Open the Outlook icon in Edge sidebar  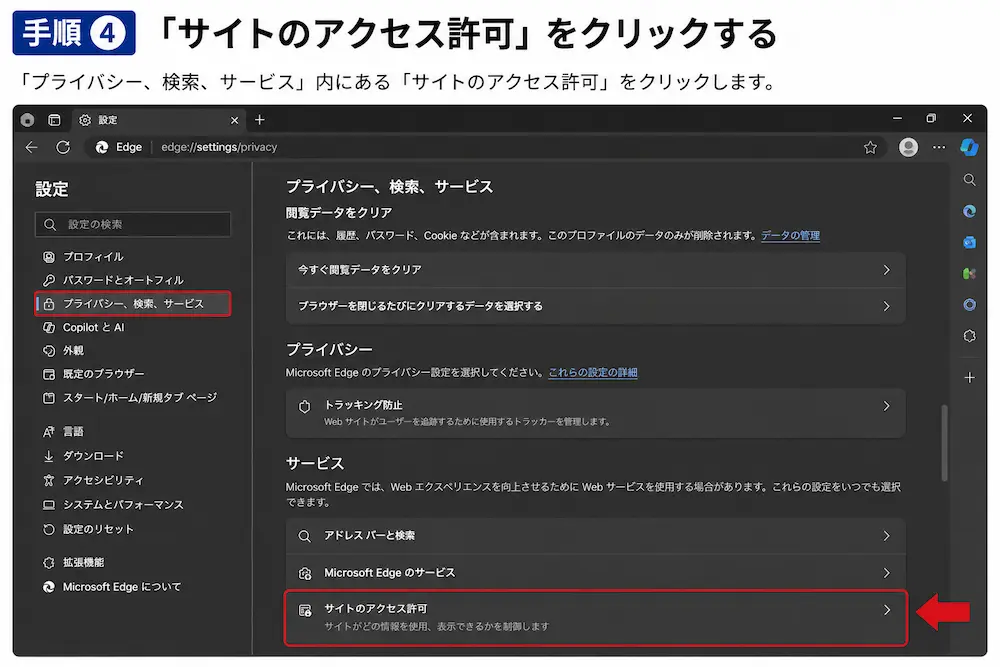969,242
